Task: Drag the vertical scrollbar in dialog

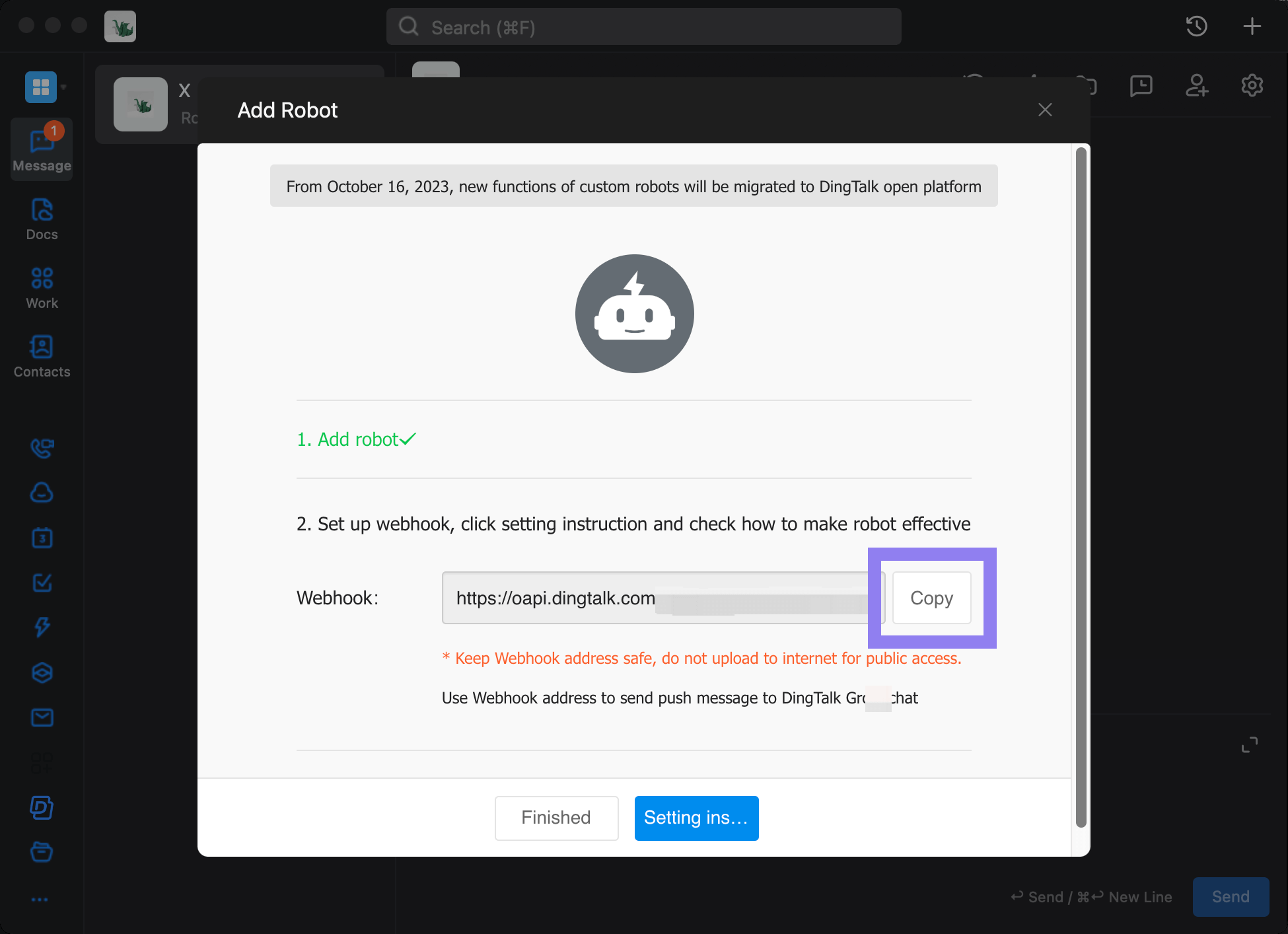Action: 1080,490
